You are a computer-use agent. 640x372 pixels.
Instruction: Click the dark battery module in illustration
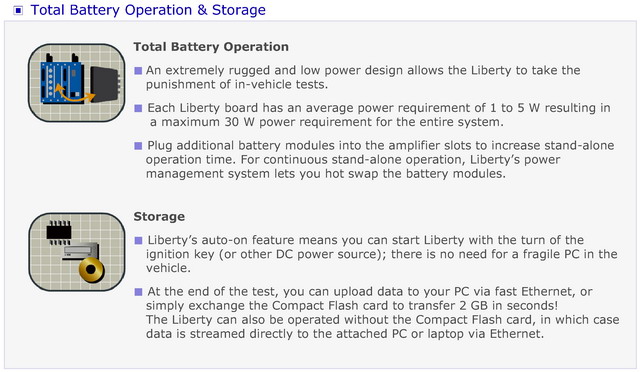[106, 84]
